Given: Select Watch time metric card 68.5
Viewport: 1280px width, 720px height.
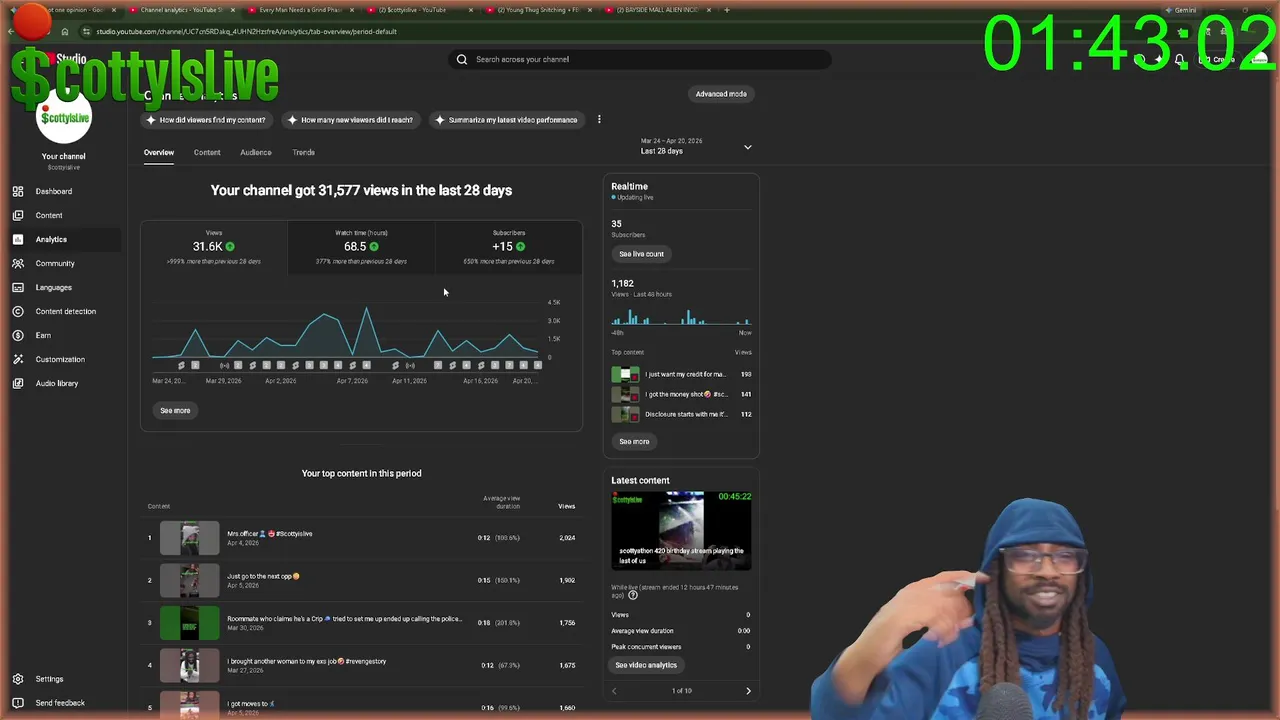Looking at the screenshot, I should (361, 247).
